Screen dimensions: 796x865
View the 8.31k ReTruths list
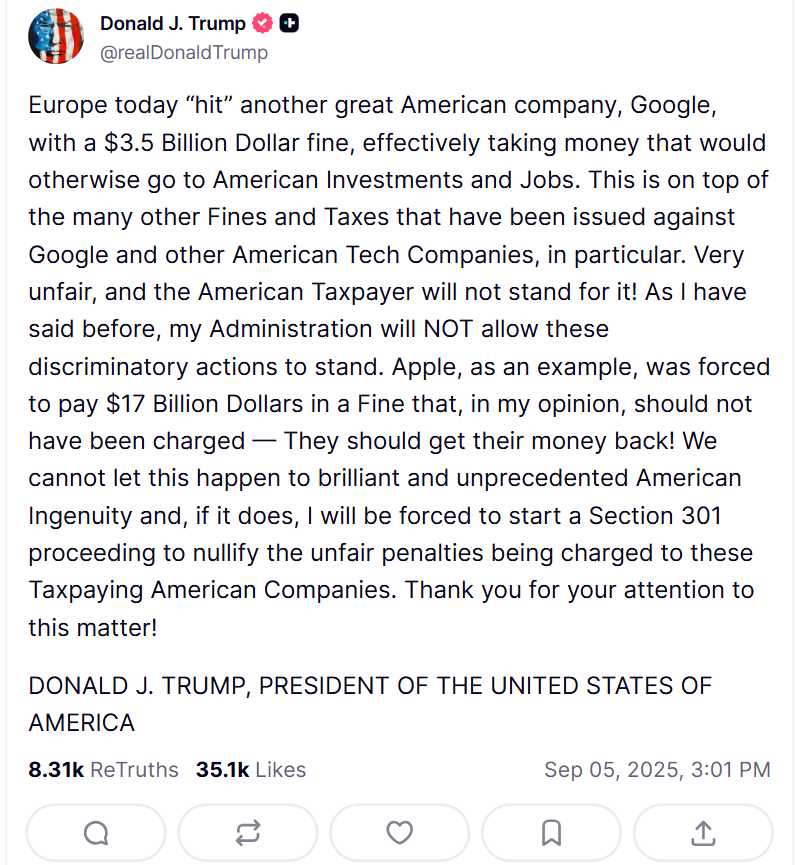click(x=103, y=770)
